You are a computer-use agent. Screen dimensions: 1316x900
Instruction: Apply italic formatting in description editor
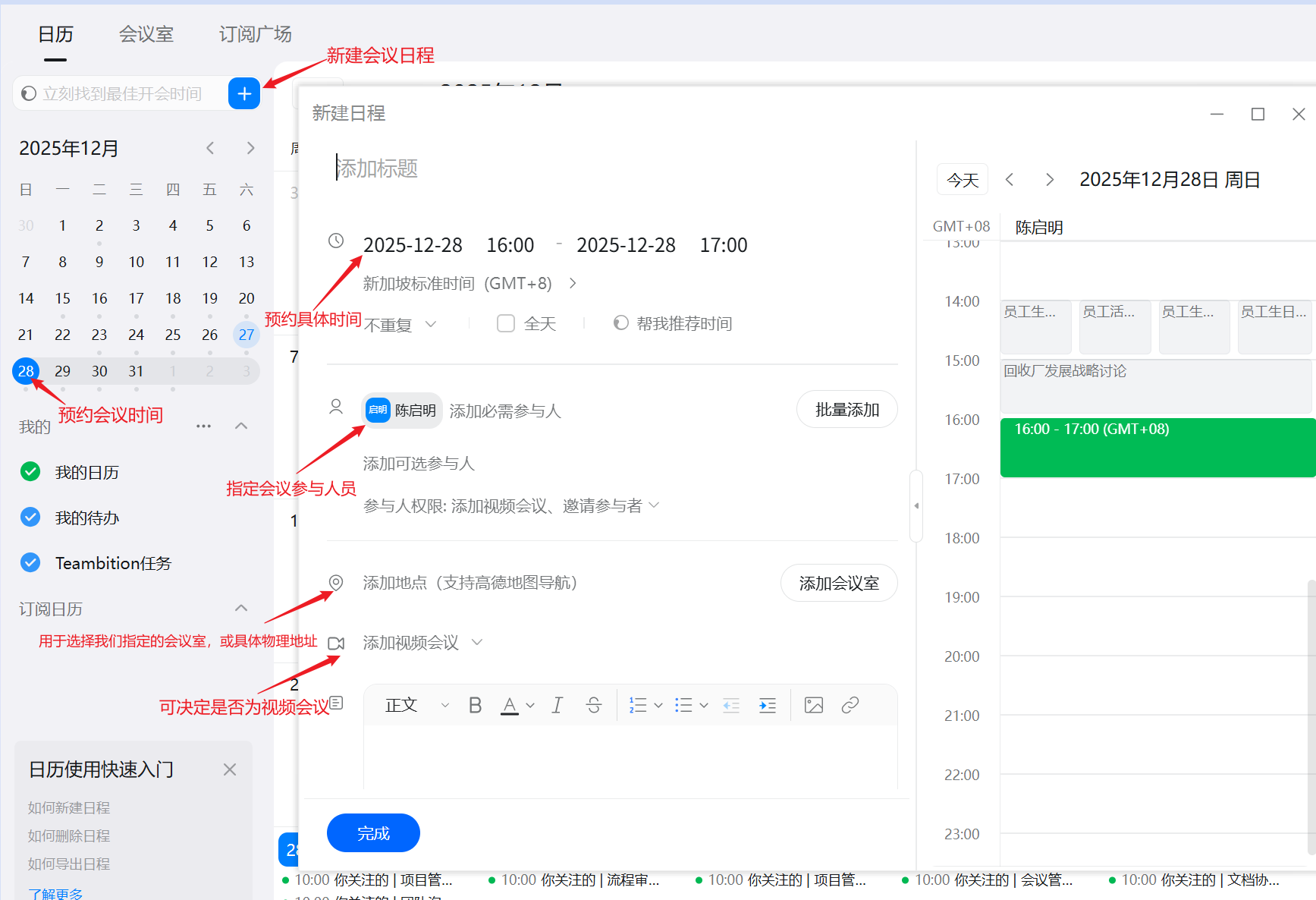557,706
